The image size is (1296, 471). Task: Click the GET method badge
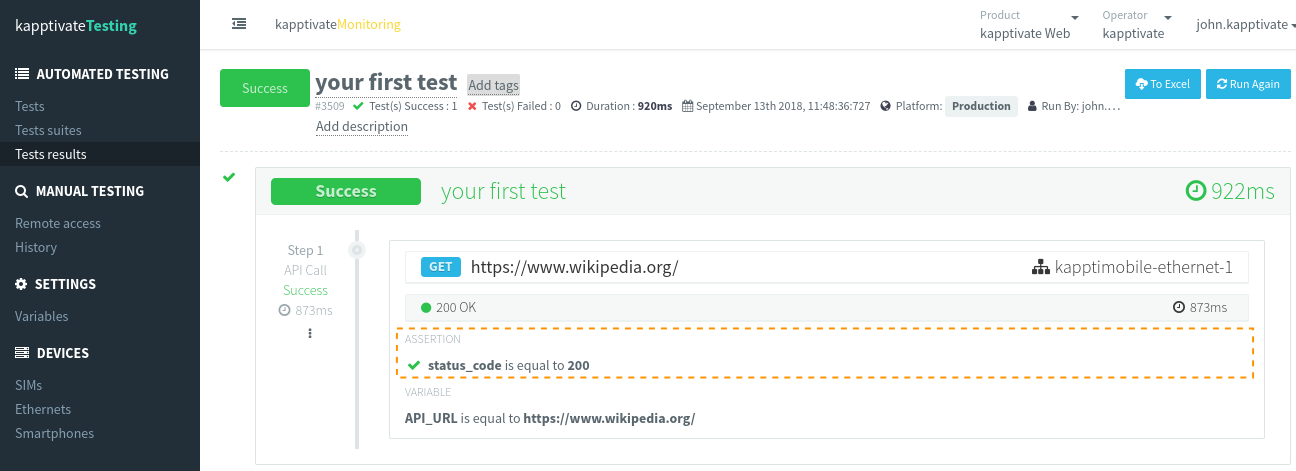[x=441, y=267]
